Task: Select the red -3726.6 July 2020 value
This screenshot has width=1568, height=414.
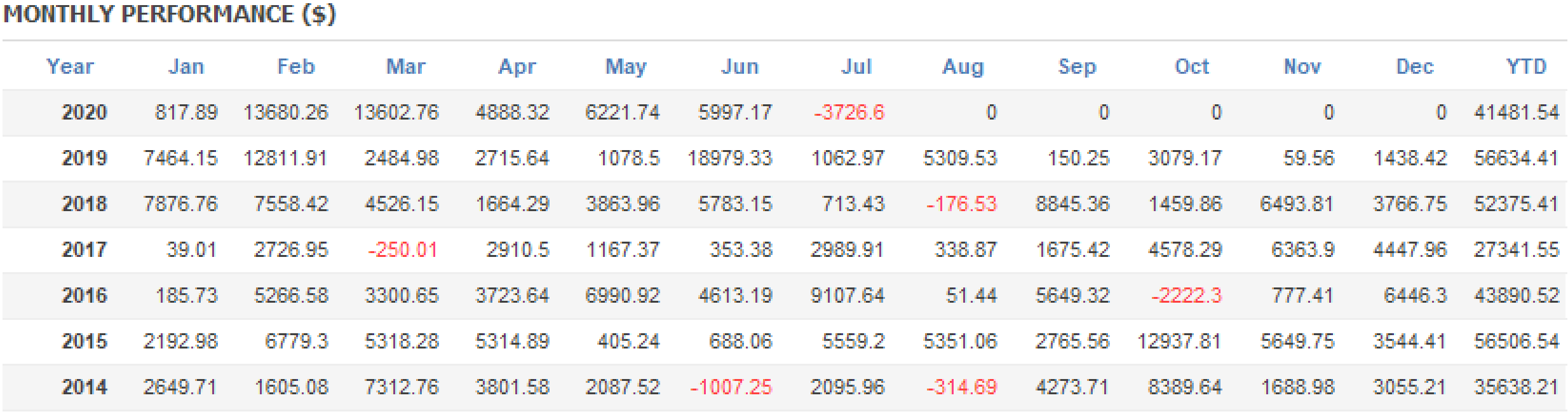Action: 849,113
